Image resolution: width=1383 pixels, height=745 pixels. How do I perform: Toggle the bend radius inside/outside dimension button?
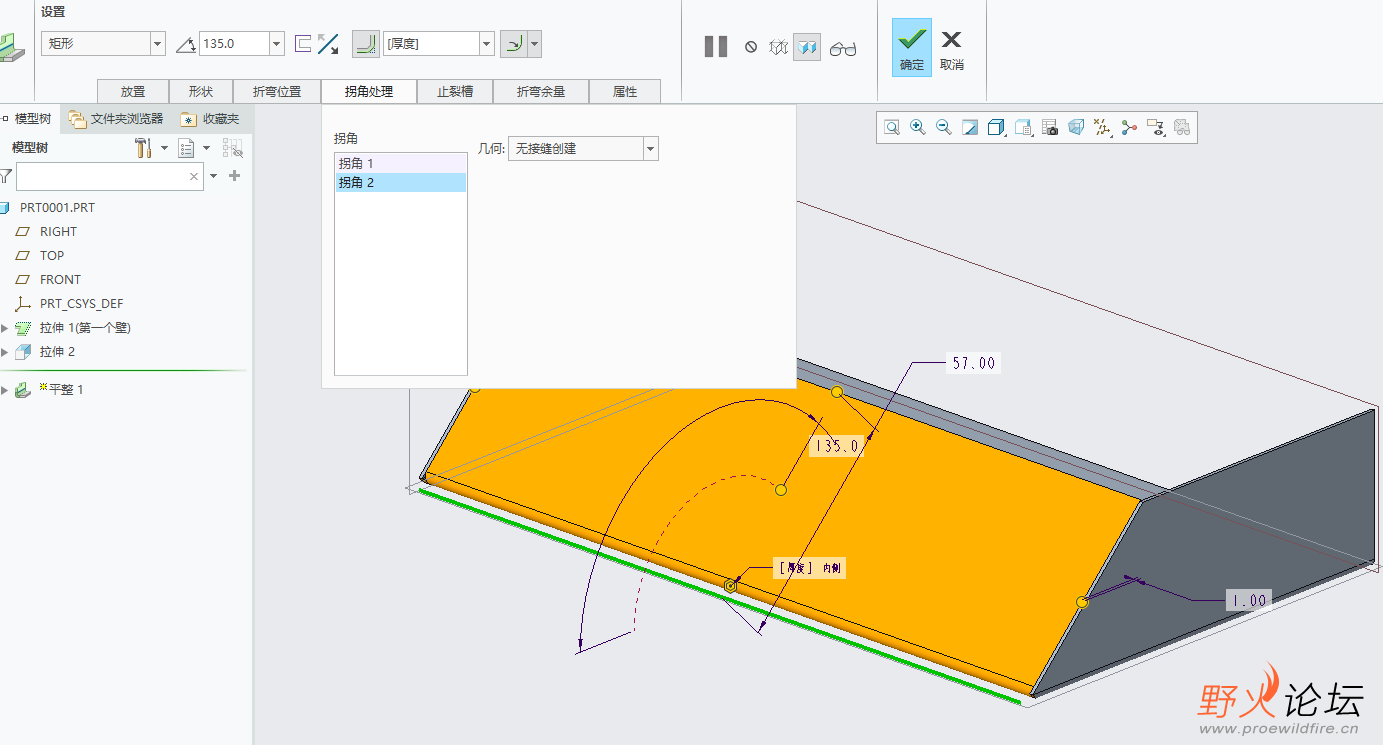click(515, 44)
